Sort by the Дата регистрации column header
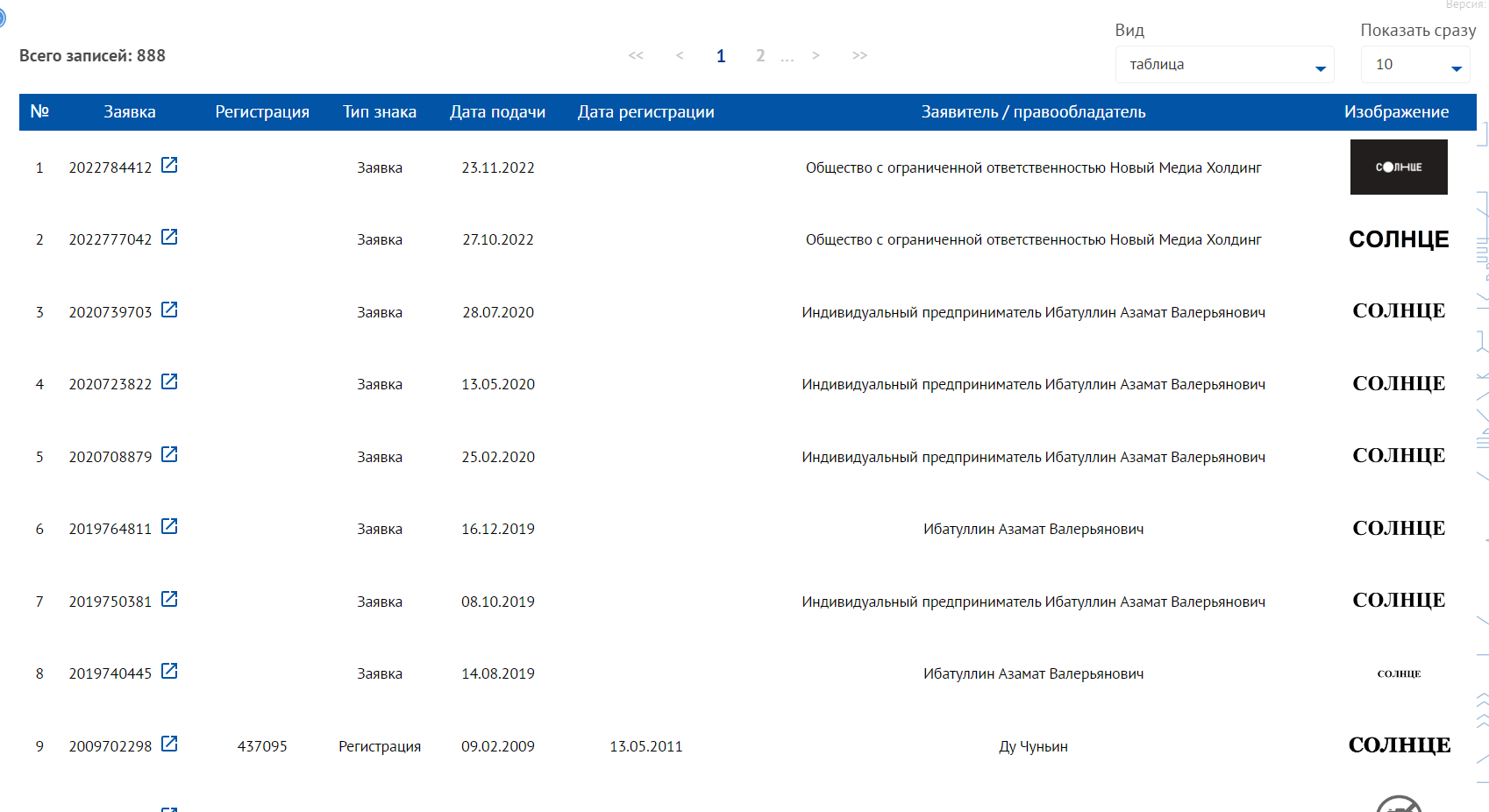 coord(646,112)
